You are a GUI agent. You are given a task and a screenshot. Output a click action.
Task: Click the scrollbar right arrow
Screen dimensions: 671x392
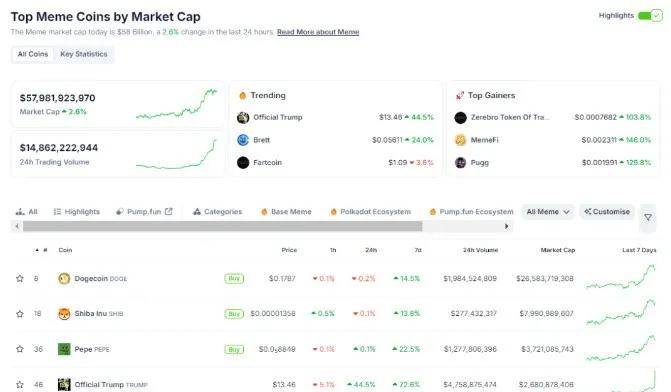point(507,226)
